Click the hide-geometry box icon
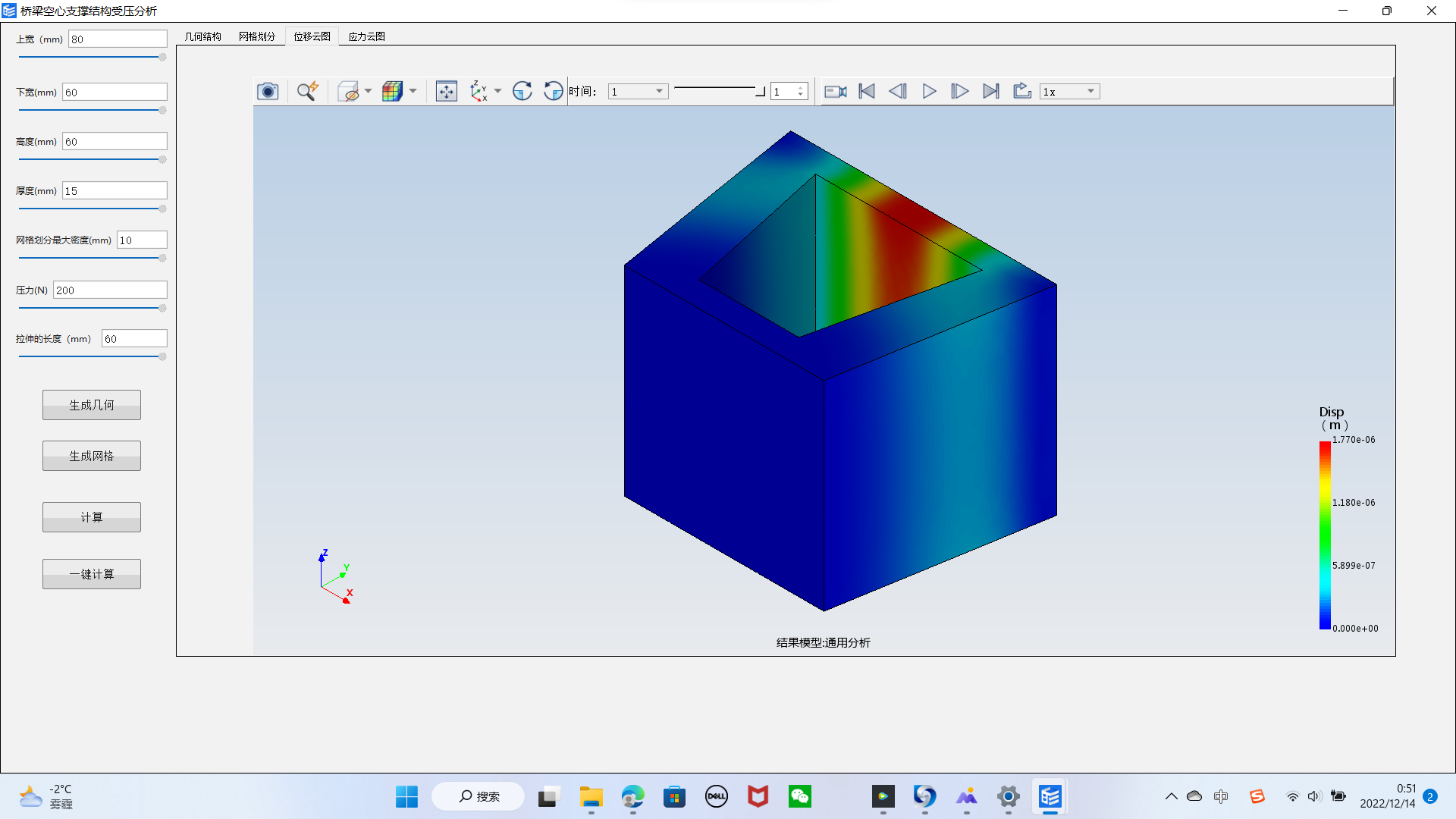The height and width of the screenshot is (819, 1456). [348, 92]
